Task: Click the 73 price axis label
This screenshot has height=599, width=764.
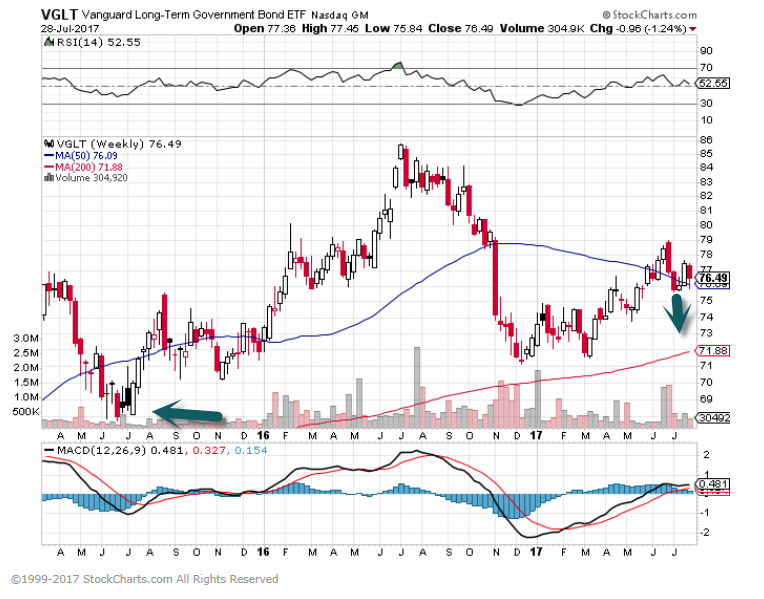Action: pyautogui.click(x=706, y=333)
